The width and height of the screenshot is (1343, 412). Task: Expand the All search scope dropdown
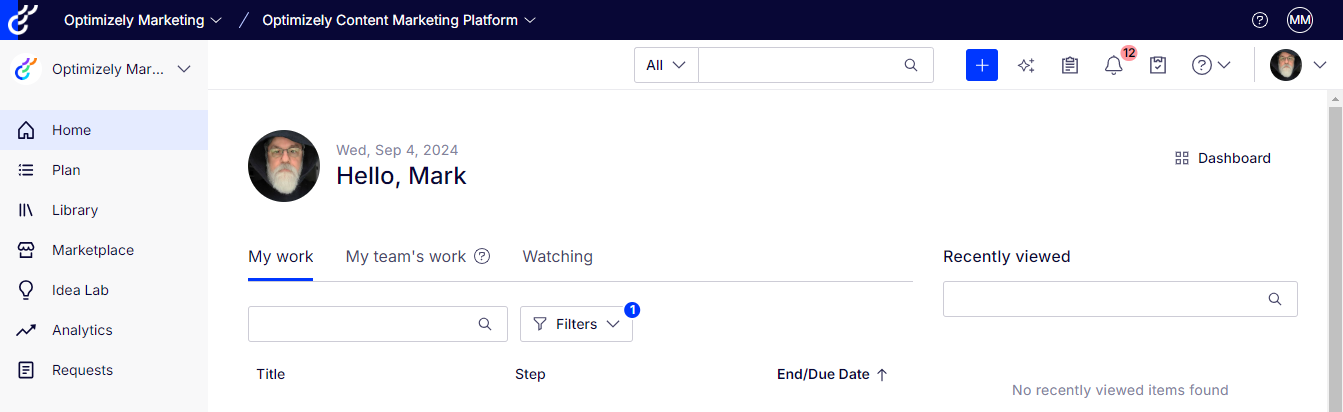(666, 65)
